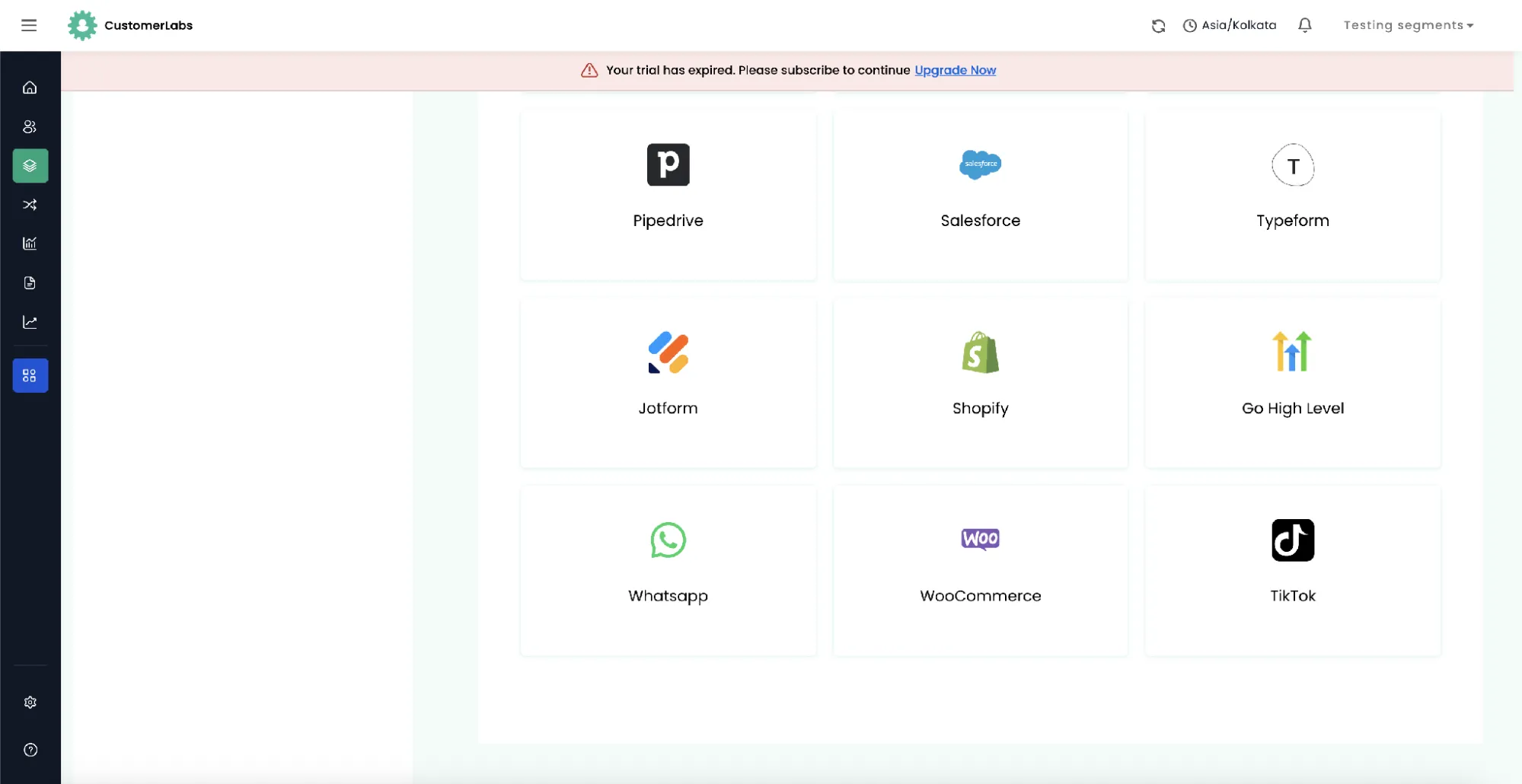Viewport: 1522px width, 784px height.
Task: Select the Salesforce label text
Action: click(980, 221)
